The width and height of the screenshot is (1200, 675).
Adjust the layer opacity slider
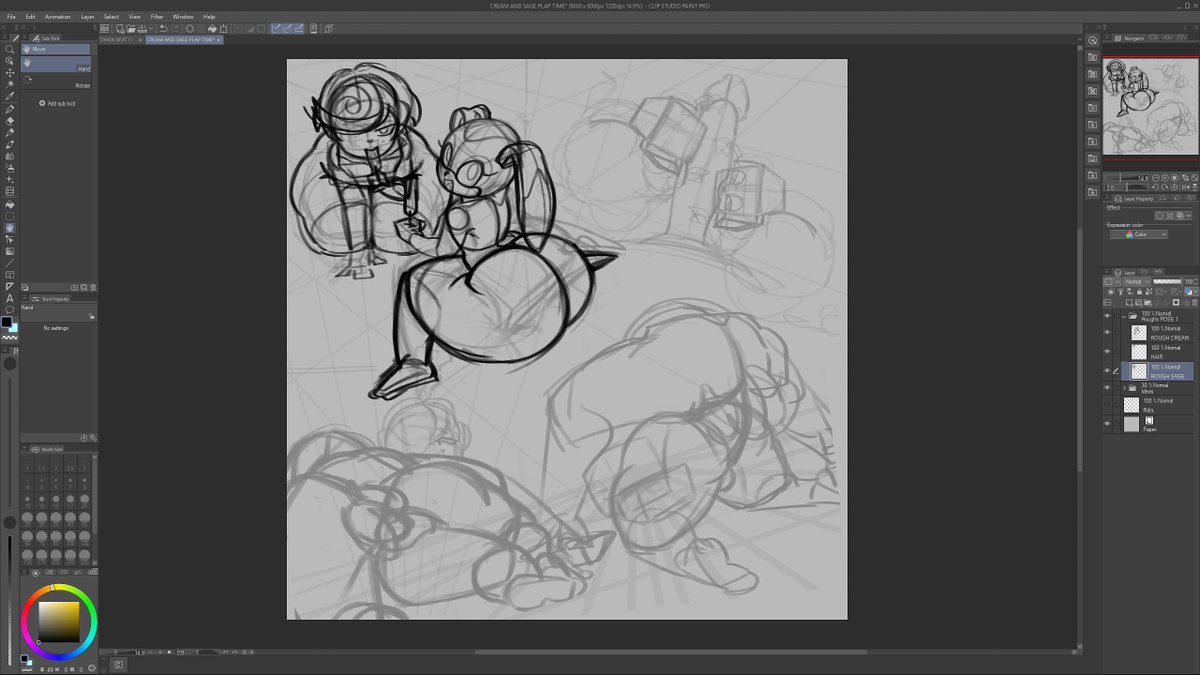coord(1166,282)
